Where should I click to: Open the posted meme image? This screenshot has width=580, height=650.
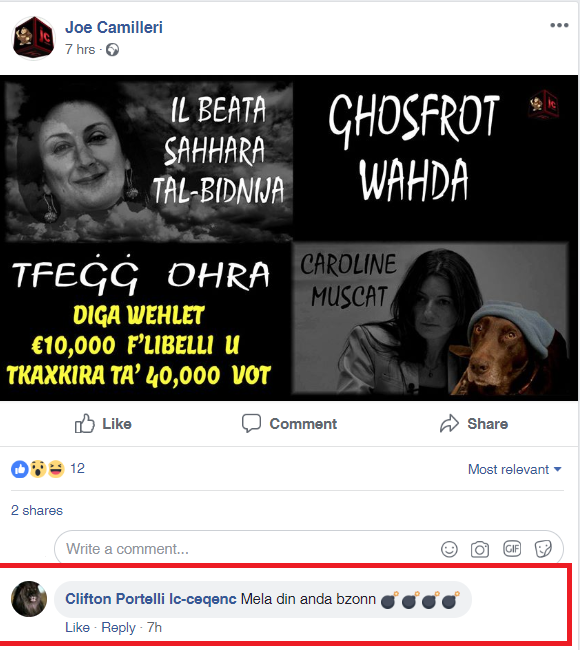[289, 238]
